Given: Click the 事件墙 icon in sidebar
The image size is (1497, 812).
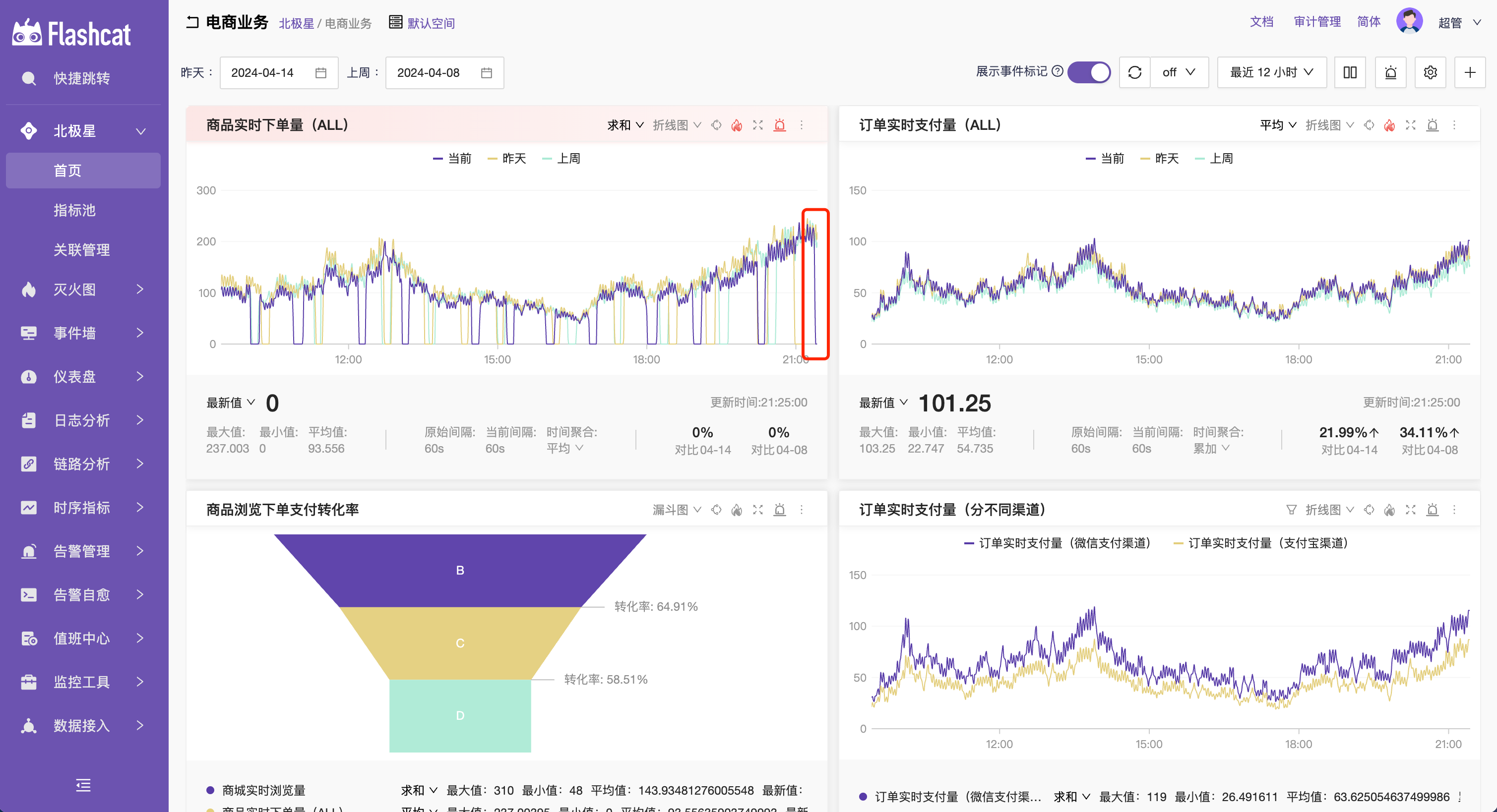Looking at the screenshot, I should pyautogui.click(x=27, y=334).
